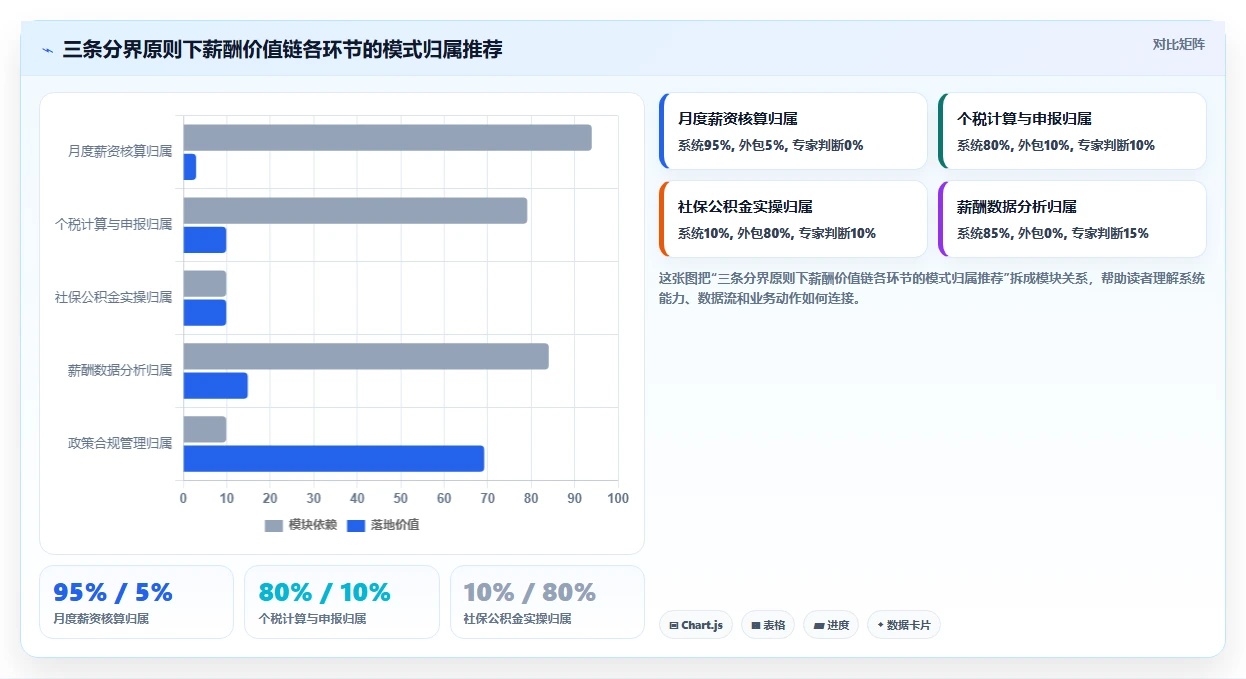Click the x-axis tick label 70
Image resolution: width=1246 pixels, height=679 pixels.
pyautogui.click(x=488, y=498)
